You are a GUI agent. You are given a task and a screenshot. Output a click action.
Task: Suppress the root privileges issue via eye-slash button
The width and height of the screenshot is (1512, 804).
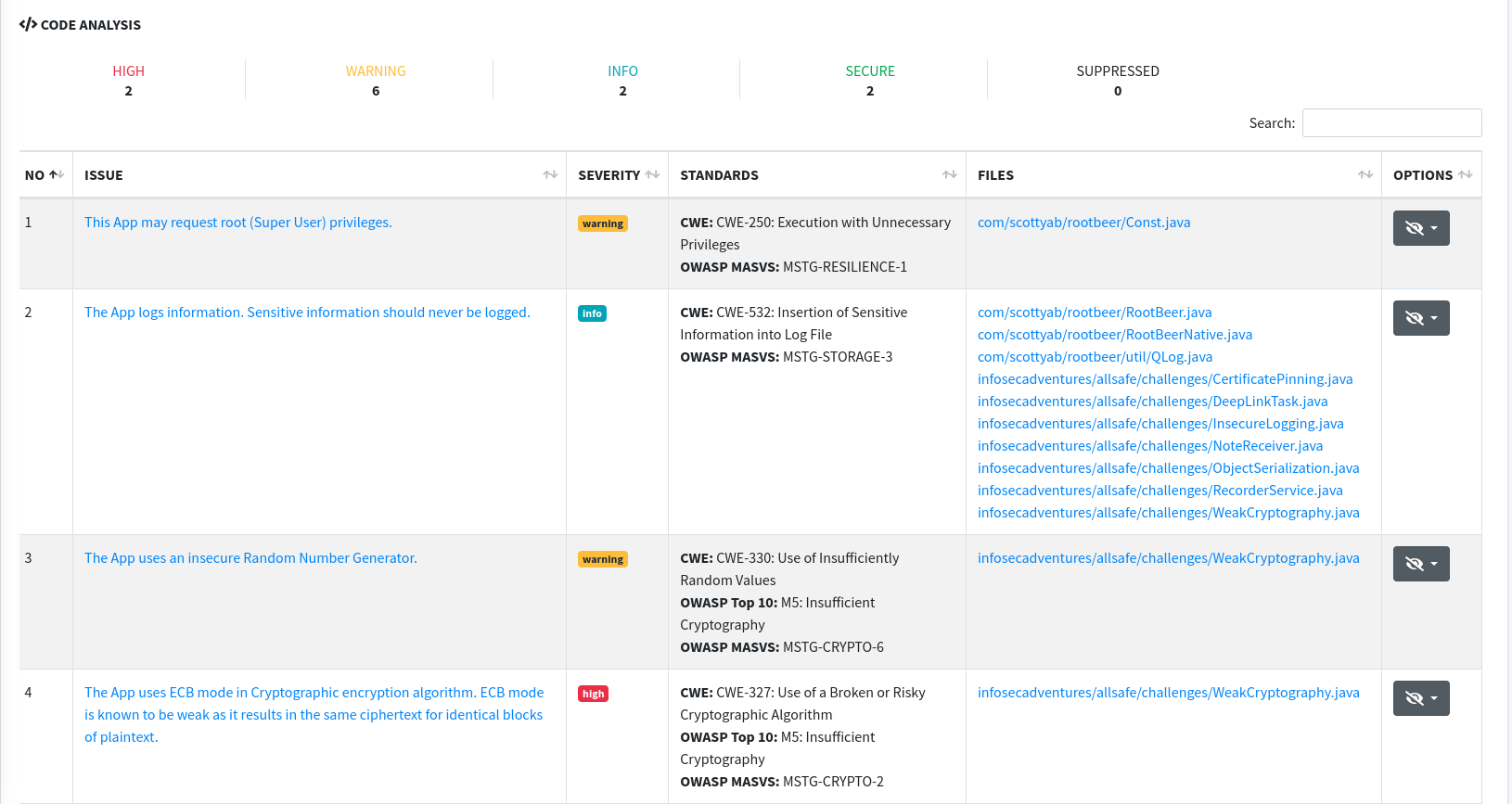coord(1420,228)
